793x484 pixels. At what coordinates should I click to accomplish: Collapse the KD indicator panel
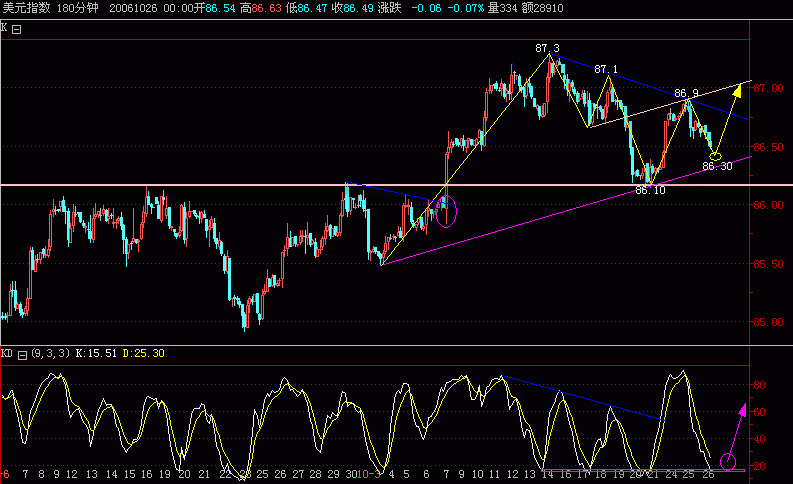[x=22, y=353]
